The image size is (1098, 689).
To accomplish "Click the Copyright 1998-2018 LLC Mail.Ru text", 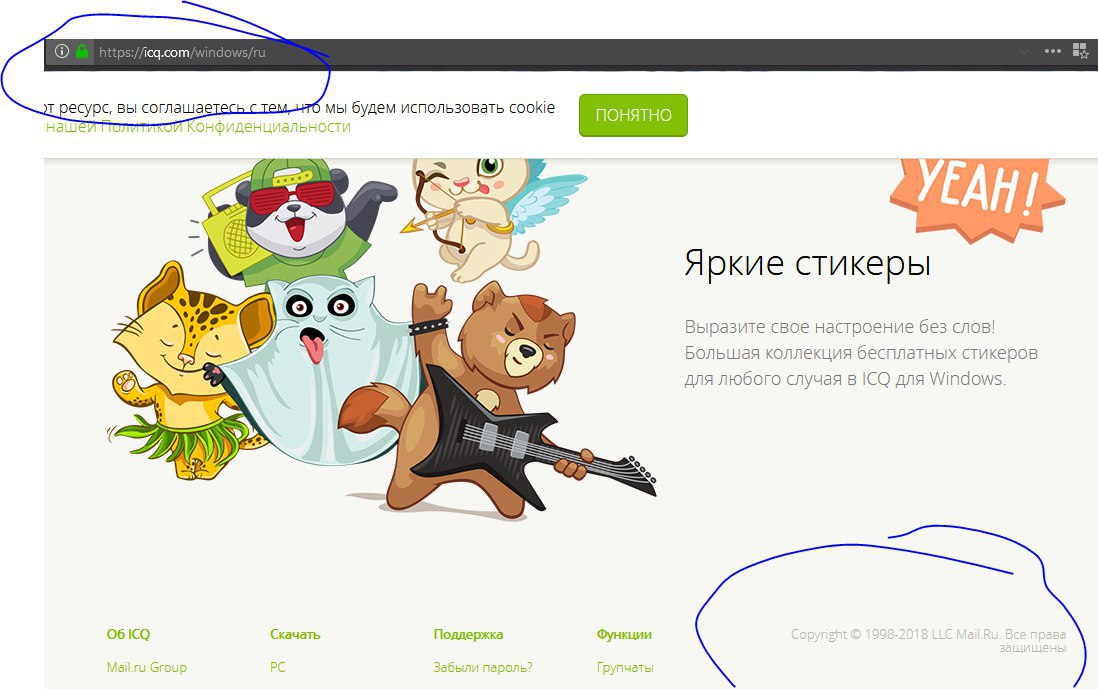I will coord(929,640).
